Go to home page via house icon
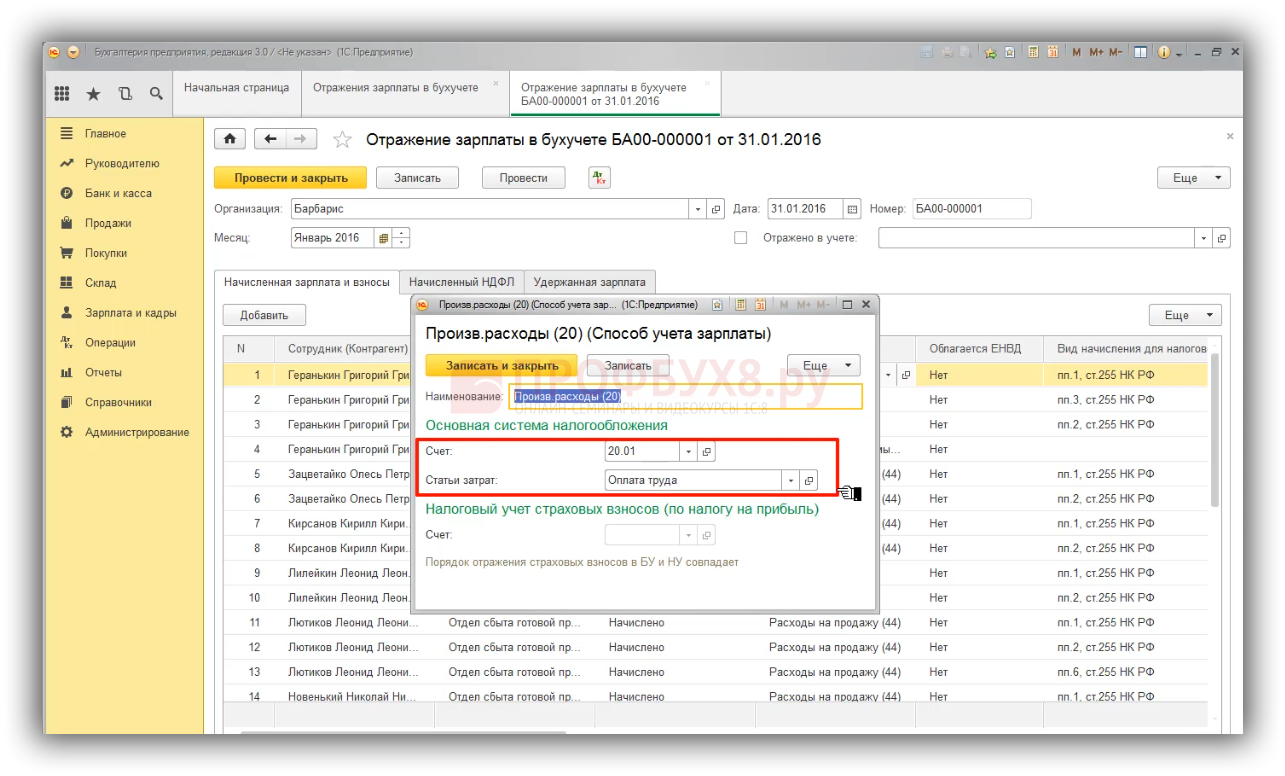1285x776 pixels. [230, 139]
